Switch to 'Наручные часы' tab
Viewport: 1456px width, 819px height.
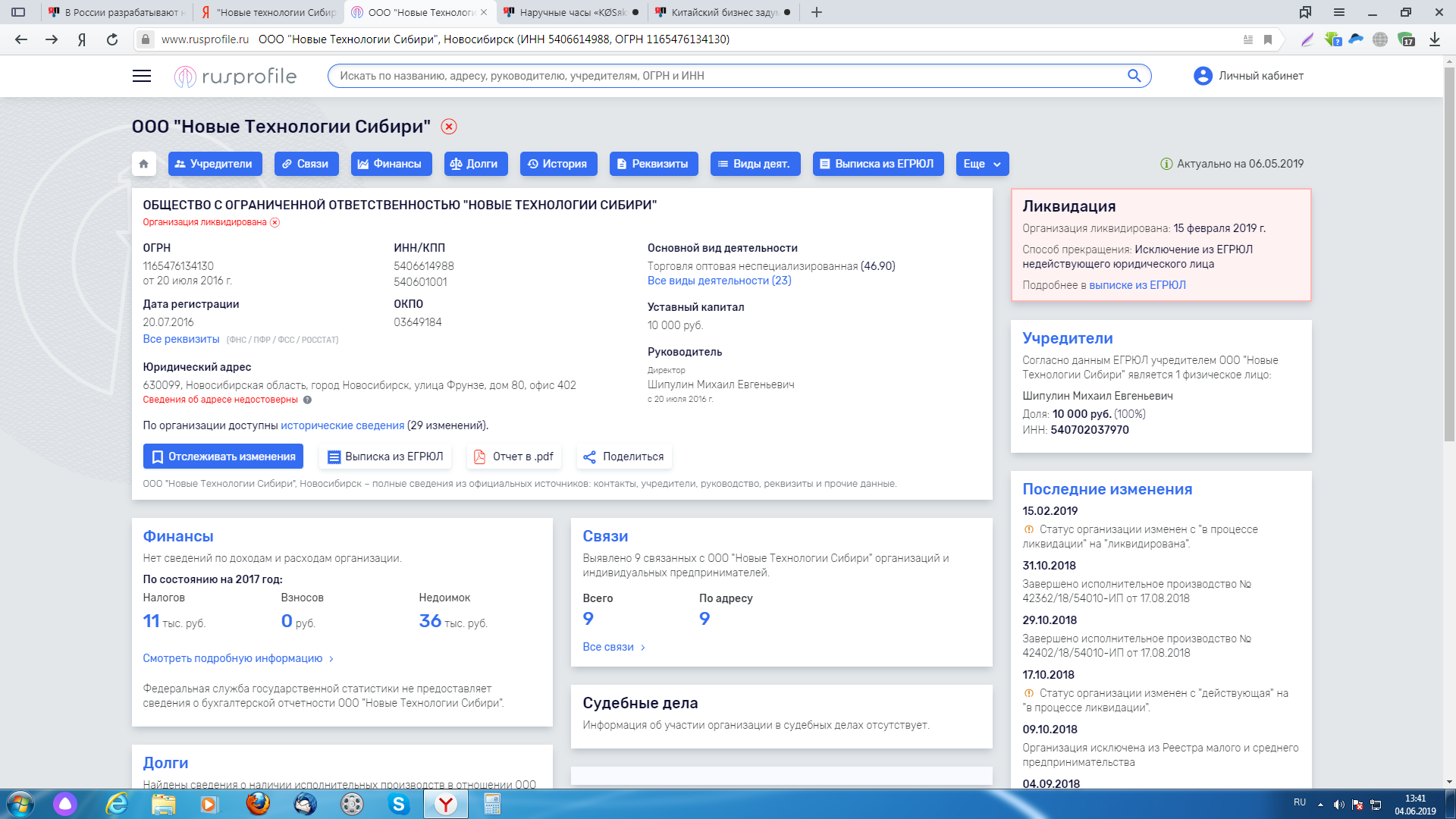click(x=573, y=12)
